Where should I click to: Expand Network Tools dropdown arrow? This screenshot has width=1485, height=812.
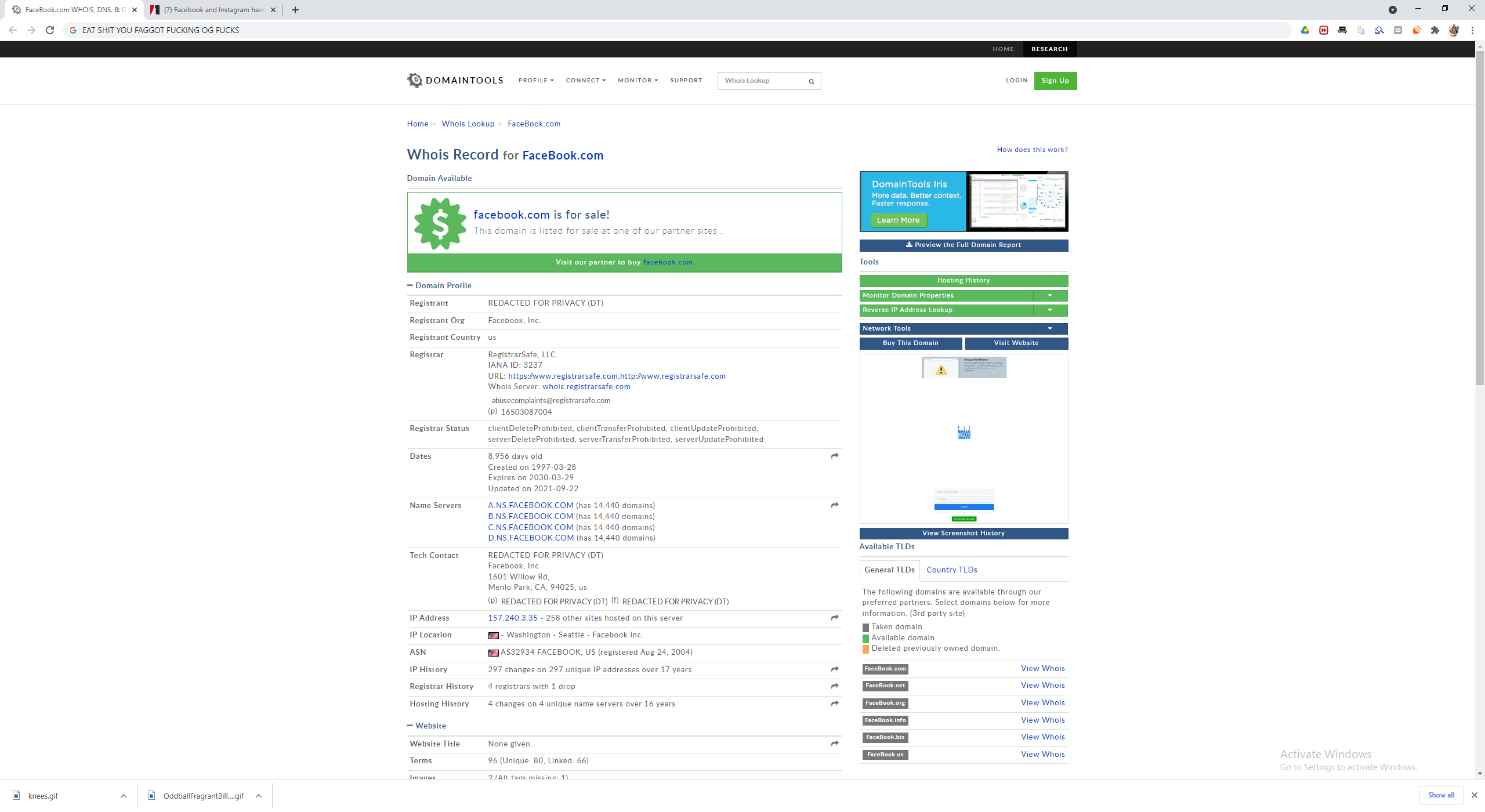point(1050,328)
